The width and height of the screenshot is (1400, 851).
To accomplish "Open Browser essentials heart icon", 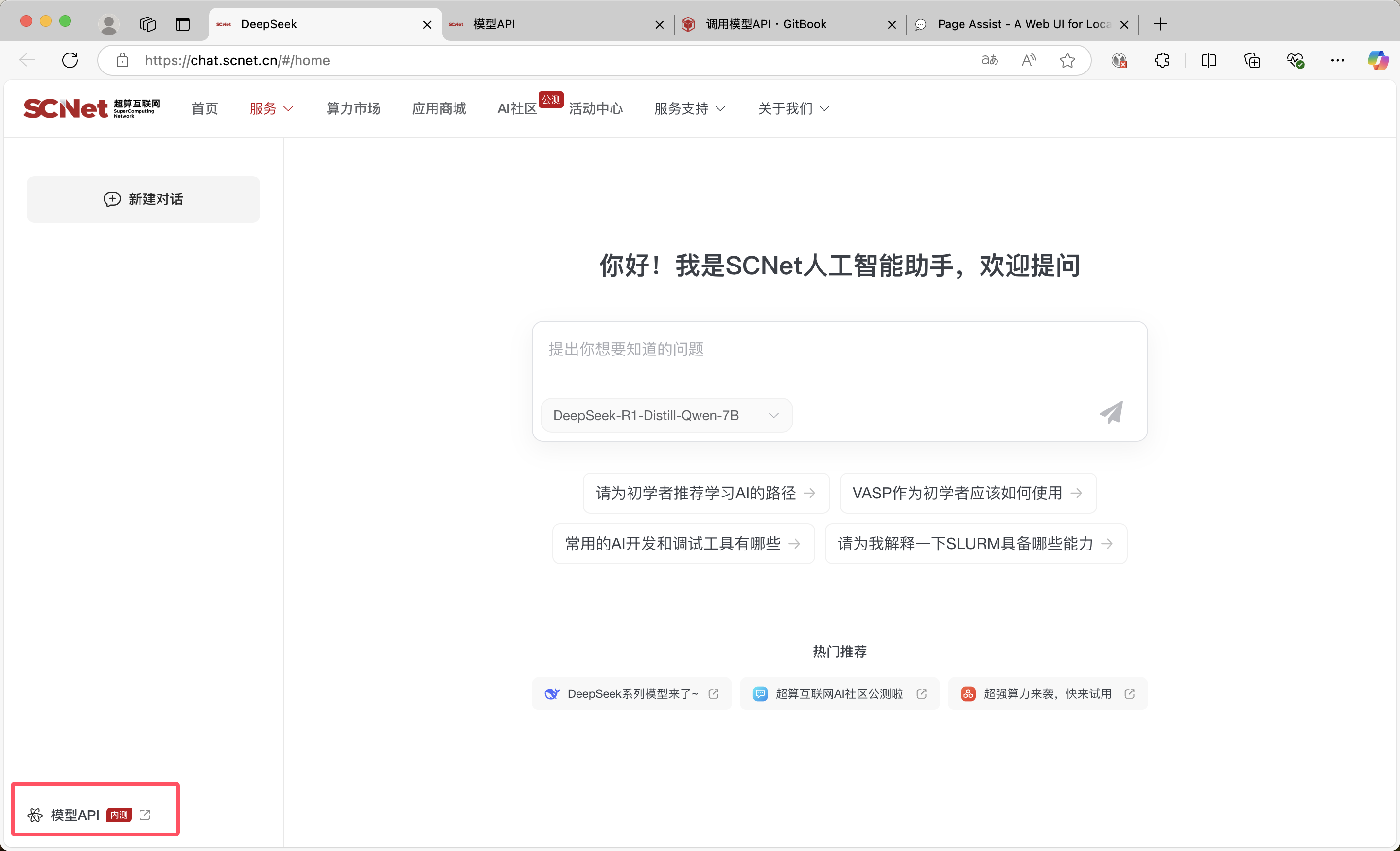I will [1295, 60].
